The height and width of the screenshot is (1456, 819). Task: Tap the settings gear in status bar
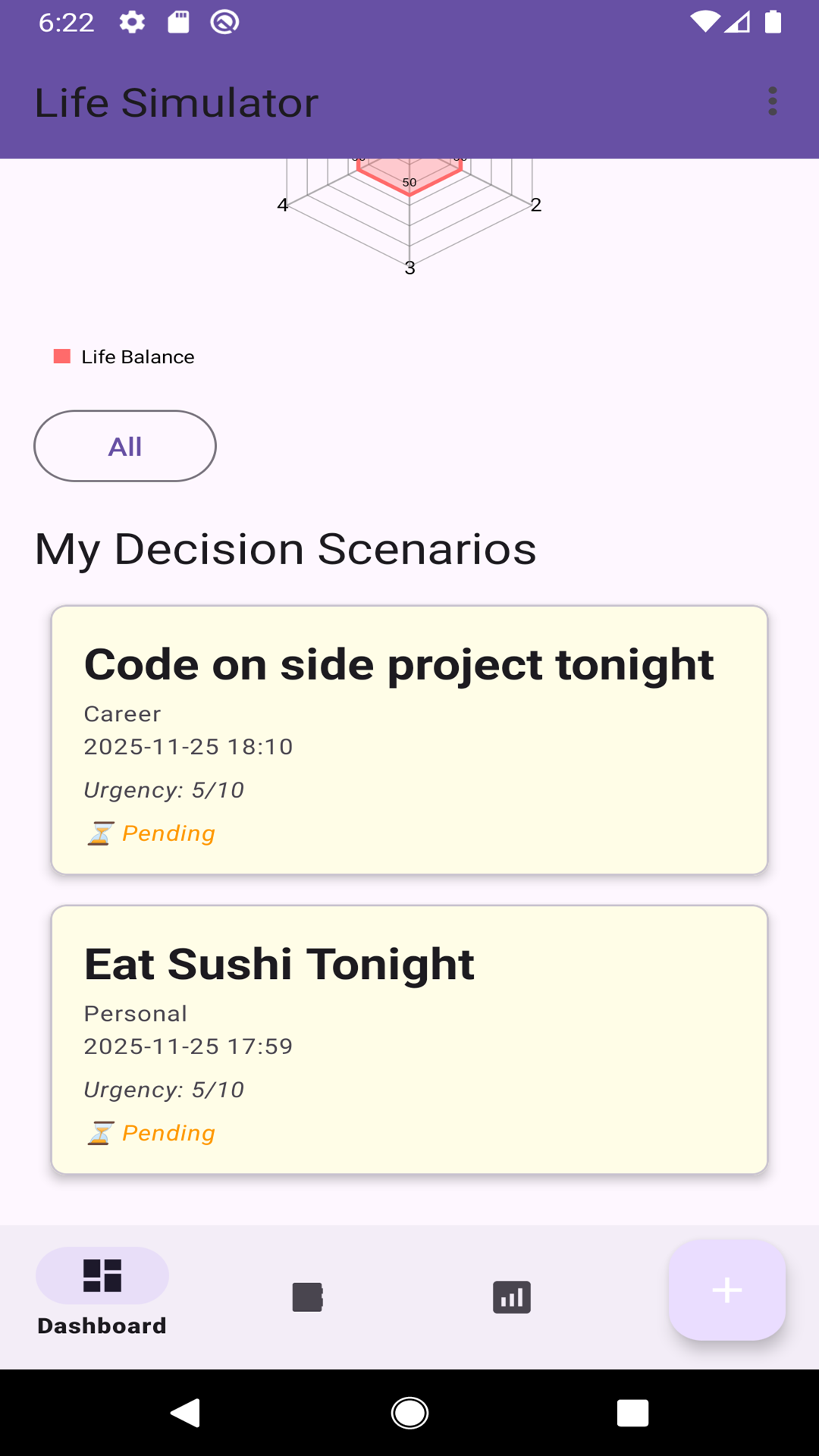(x=132, y=22)
